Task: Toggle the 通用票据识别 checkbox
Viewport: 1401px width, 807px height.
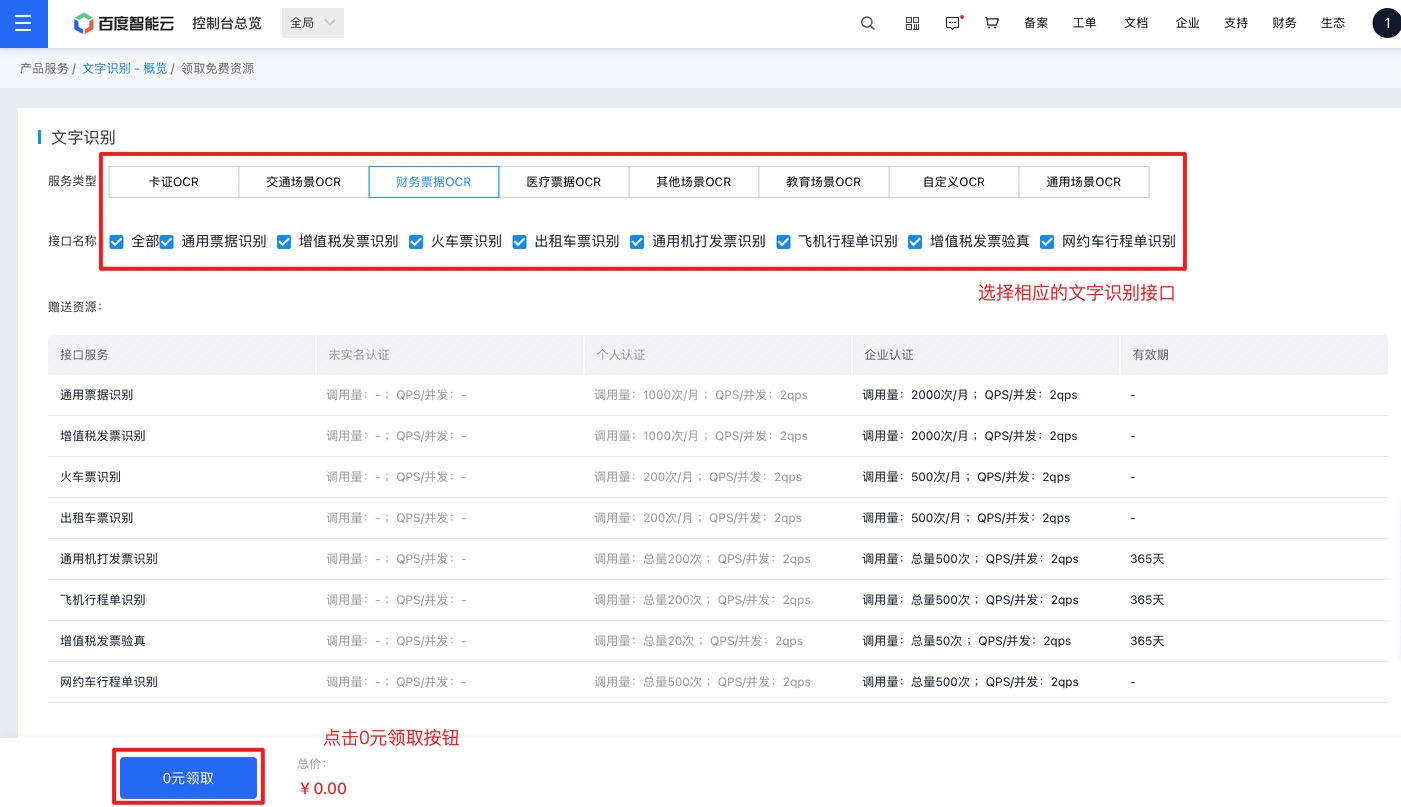Action: 166,242
